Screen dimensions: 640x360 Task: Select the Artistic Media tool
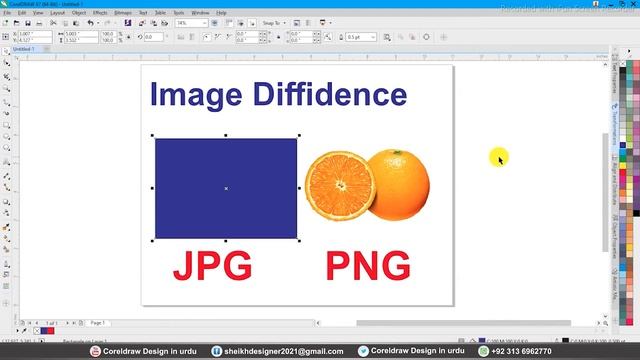point(6,113)
